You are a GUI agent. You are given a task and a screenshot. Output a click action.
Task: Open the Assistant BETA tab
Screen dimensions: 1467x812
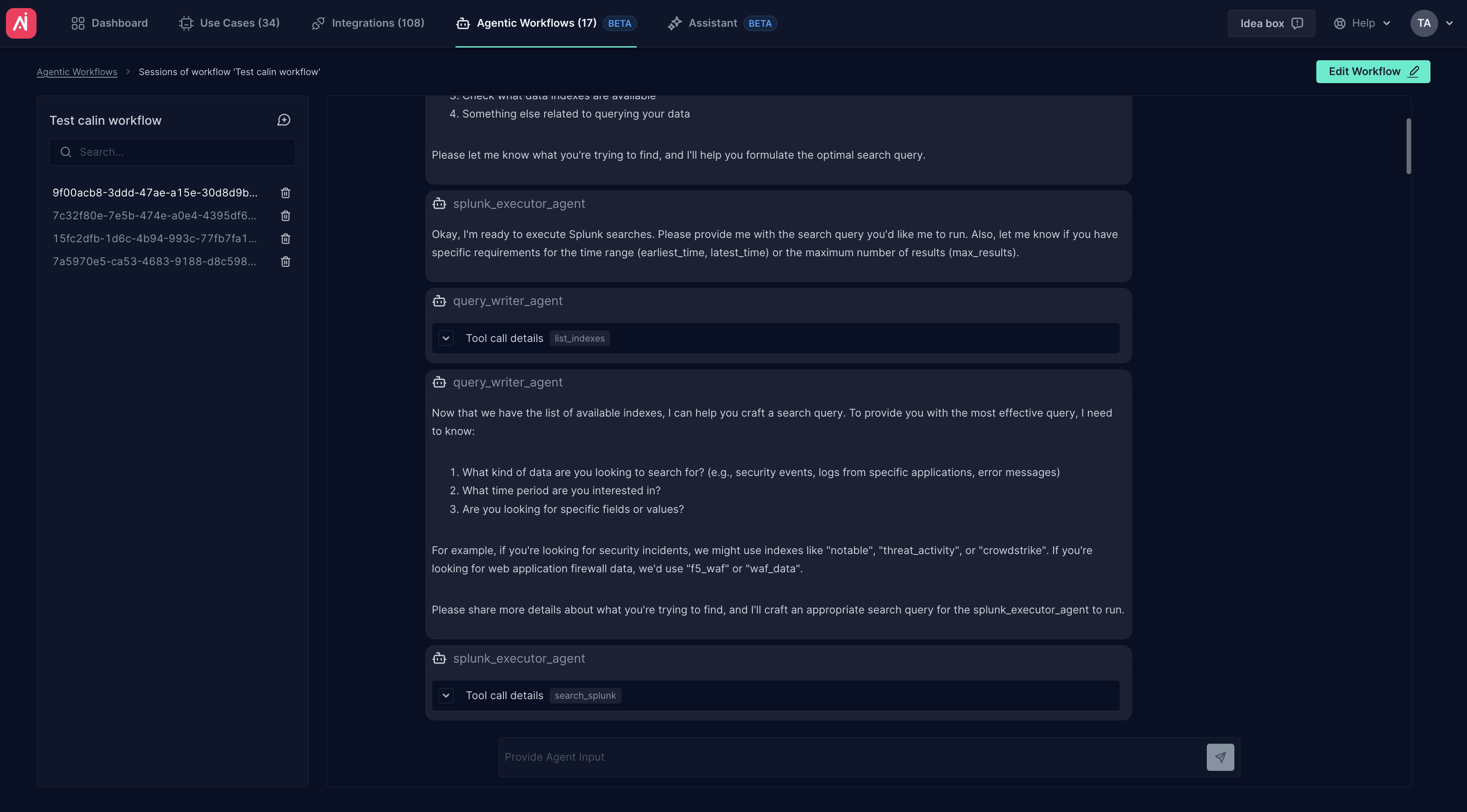point(722,23)
